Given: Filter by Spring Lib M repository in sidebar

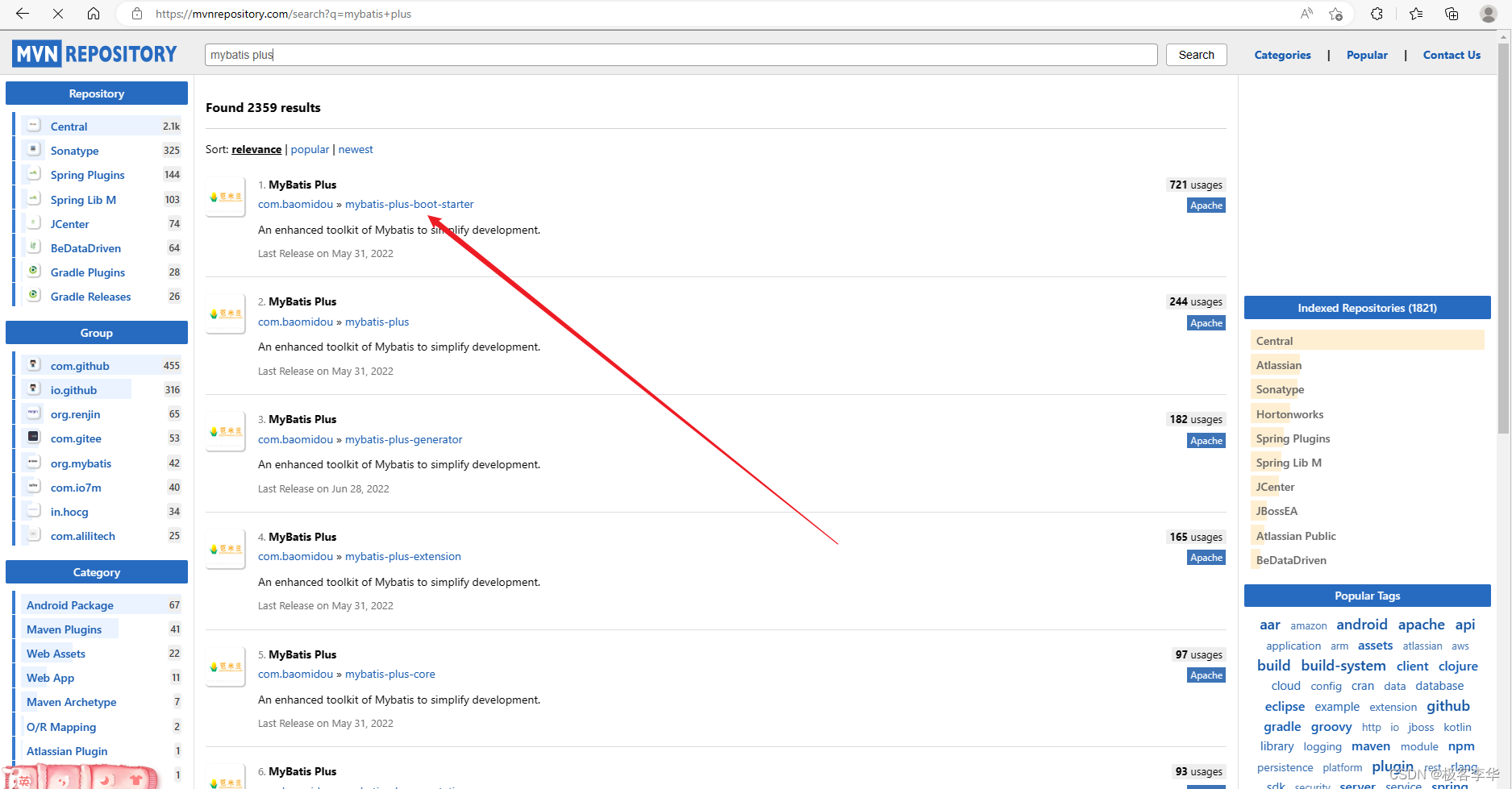Looking at the screenshot, I should click(83, 200).
